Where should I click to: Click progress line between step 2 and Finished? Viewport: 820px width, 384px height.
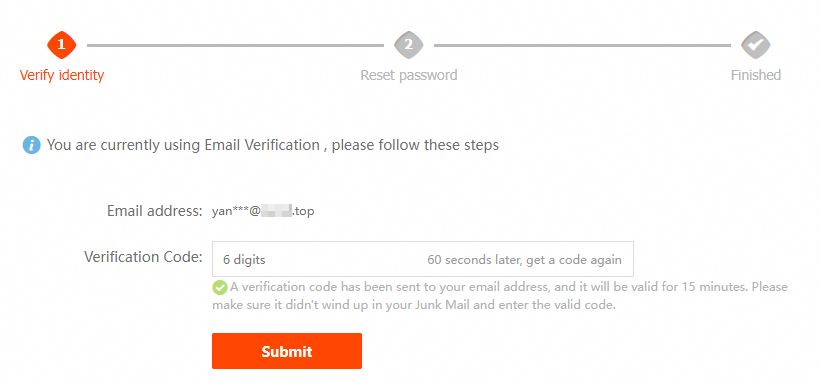[x=582, y=46]
